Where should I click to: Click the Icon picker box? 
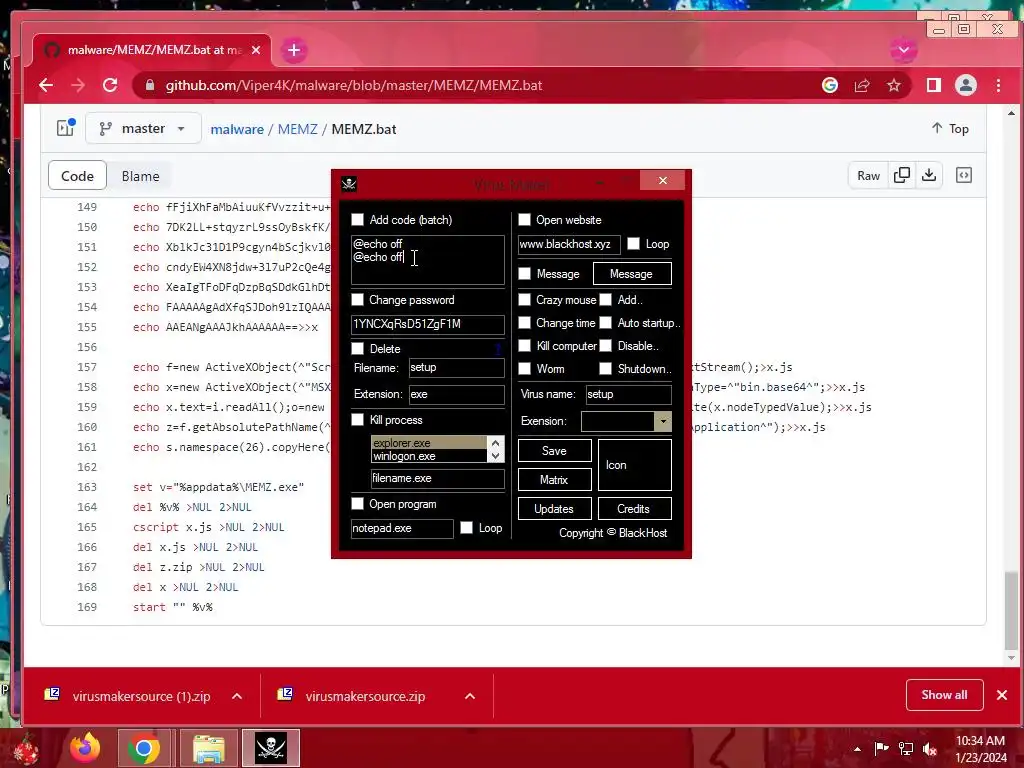[634, 465]
